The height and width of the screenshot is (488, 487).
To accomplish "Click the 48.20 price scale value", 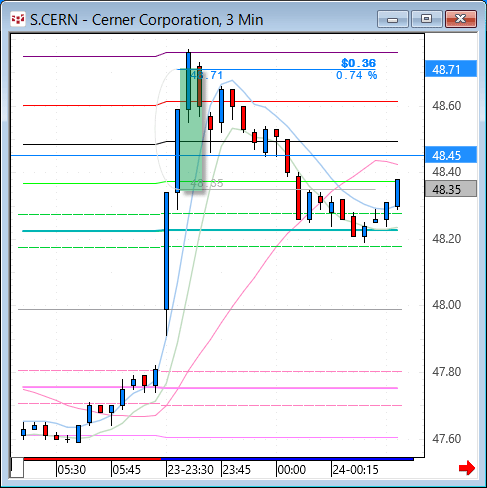I will (447, 239).
